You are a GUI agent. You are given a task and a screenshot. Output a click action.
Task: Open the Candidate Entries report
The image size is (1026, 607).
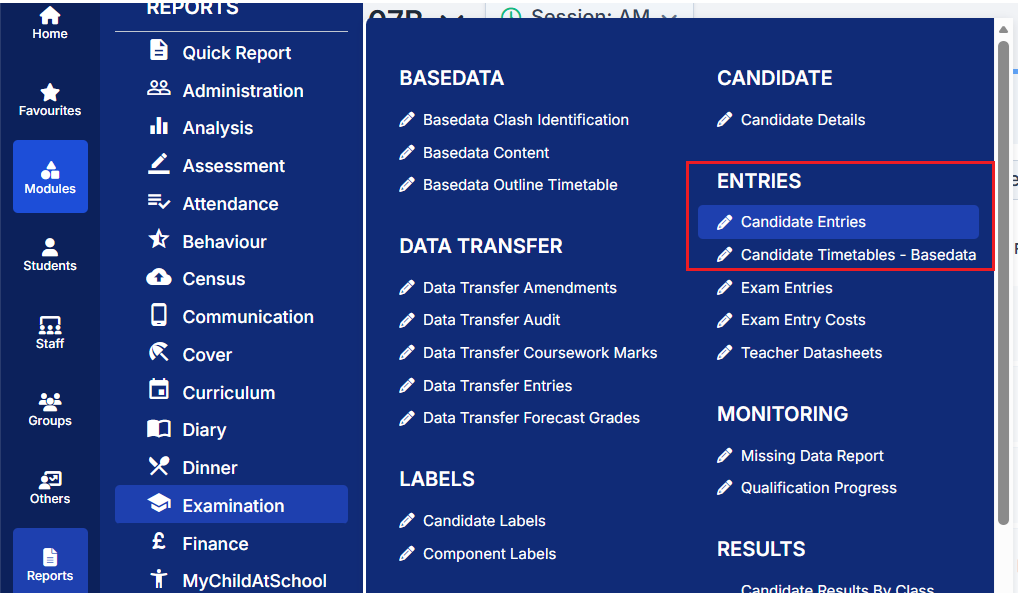[x=803, y=222]
